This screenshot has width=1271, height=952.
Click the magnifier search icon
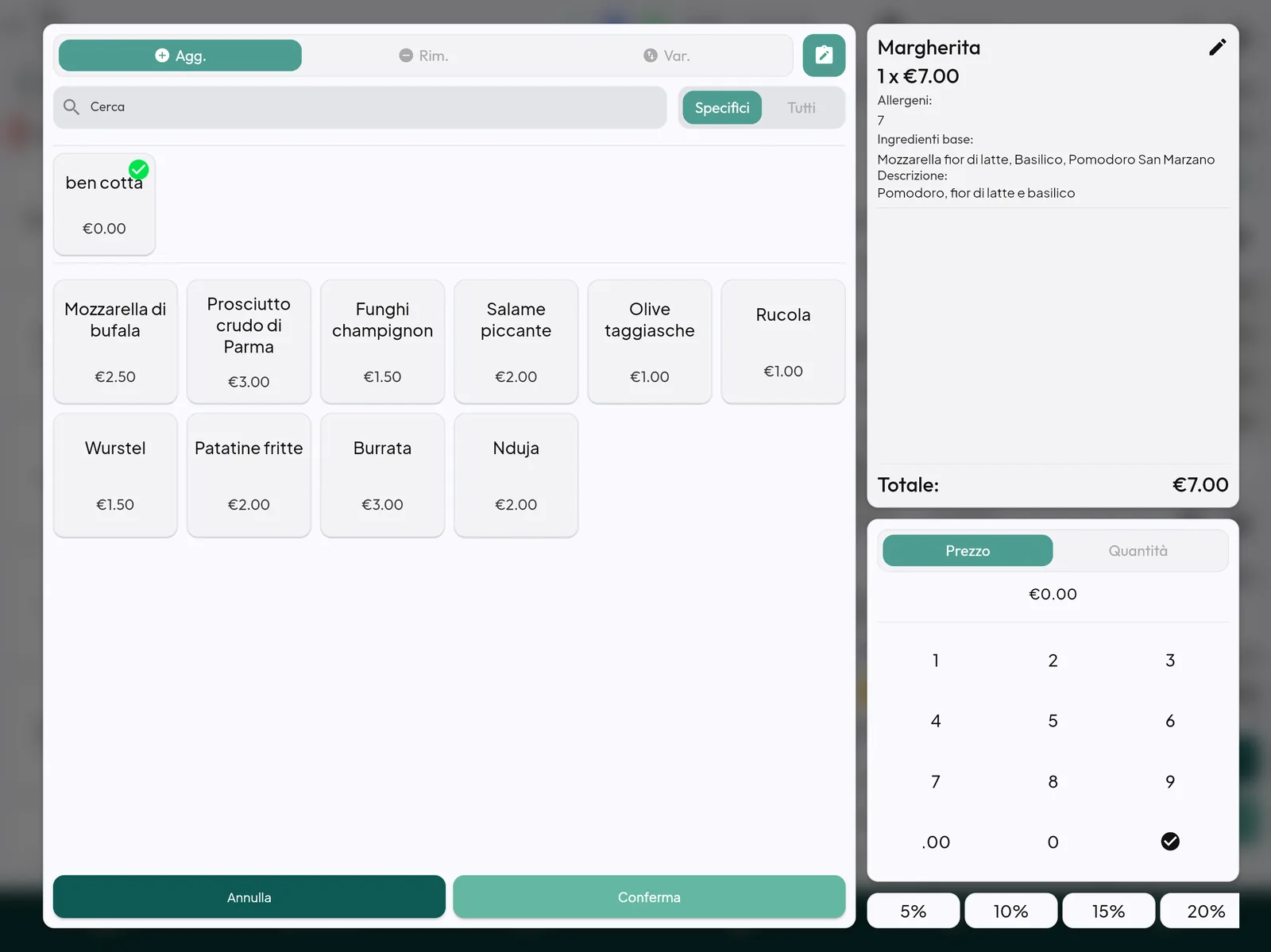tap(71, 107)
